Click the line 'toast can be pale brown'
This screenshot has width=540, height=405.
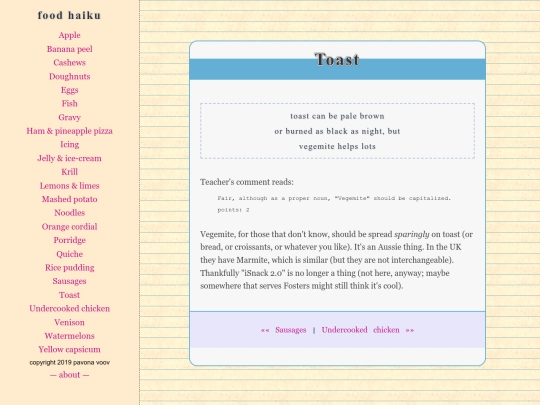tap(337, 116)
